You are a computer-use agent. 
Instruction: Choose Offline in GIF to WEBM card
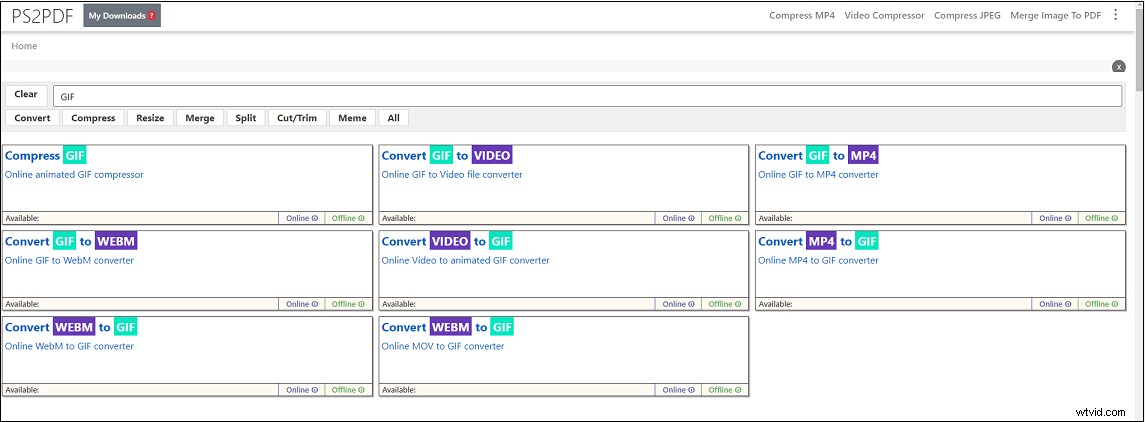tap(348, 304)
